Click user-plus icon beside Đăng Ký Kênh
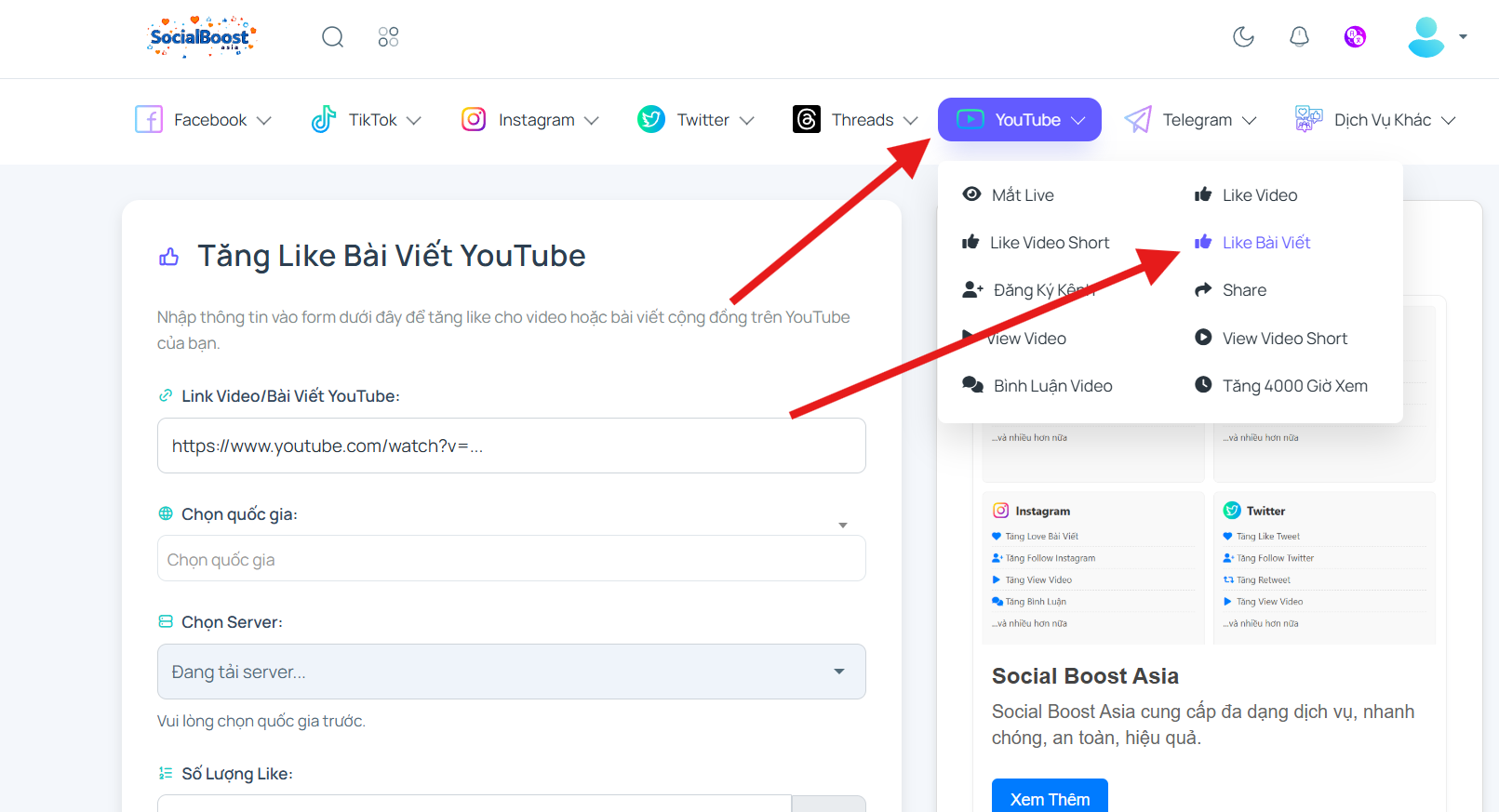The height and width of the screenshot is (812, 1499). point(972,289)
